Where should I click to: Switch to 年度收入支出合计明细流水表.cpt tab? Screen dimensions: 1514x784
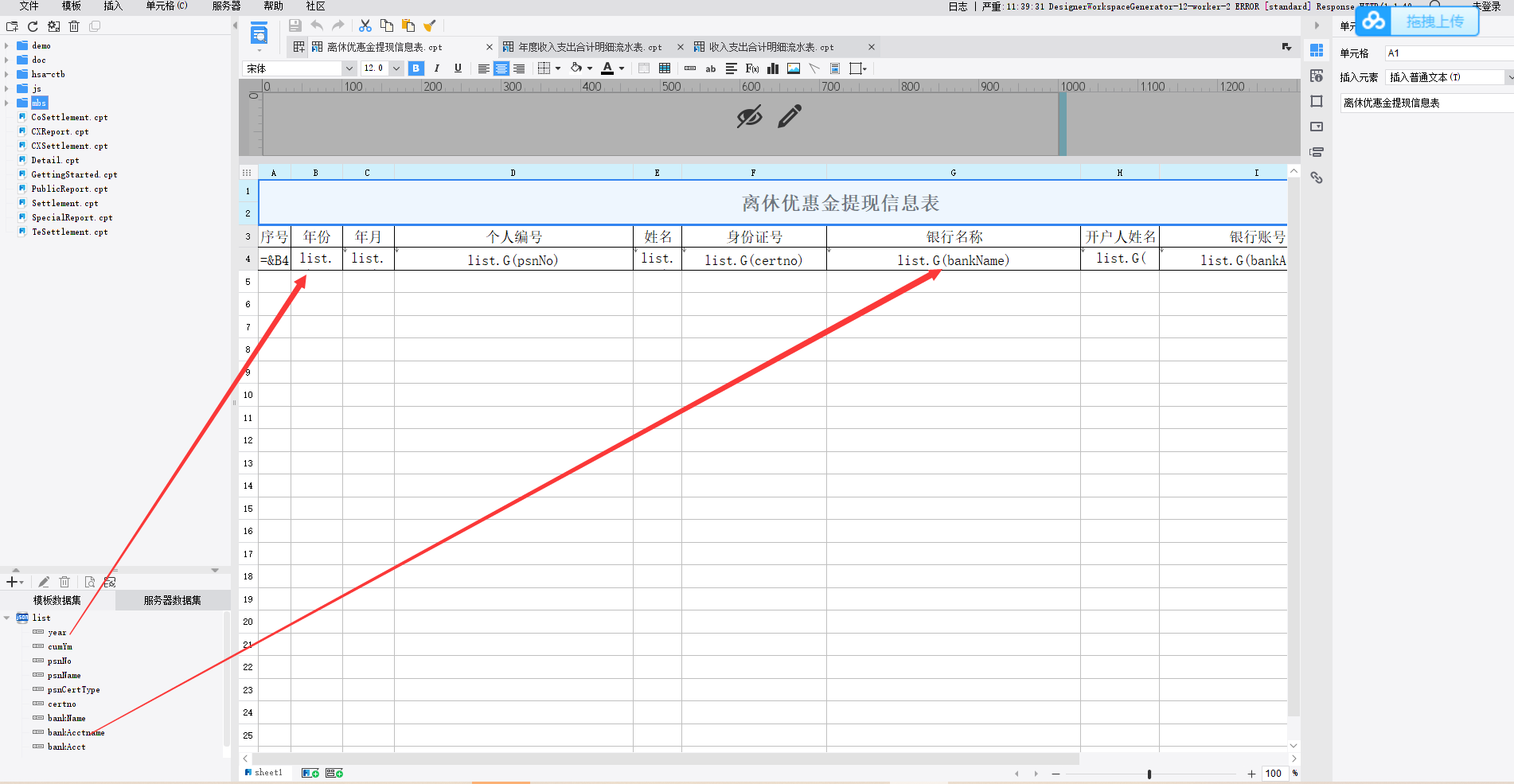point(590,47)
